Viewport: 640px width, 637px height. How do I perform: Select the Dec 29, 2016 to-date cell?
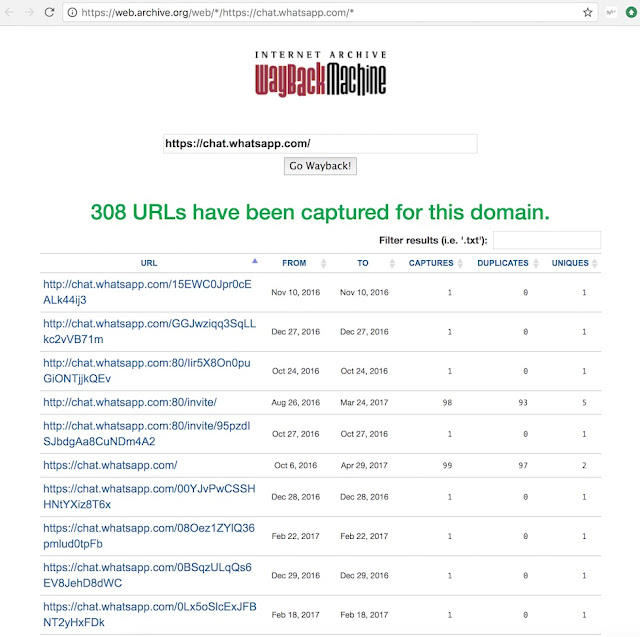coord(364,575)
